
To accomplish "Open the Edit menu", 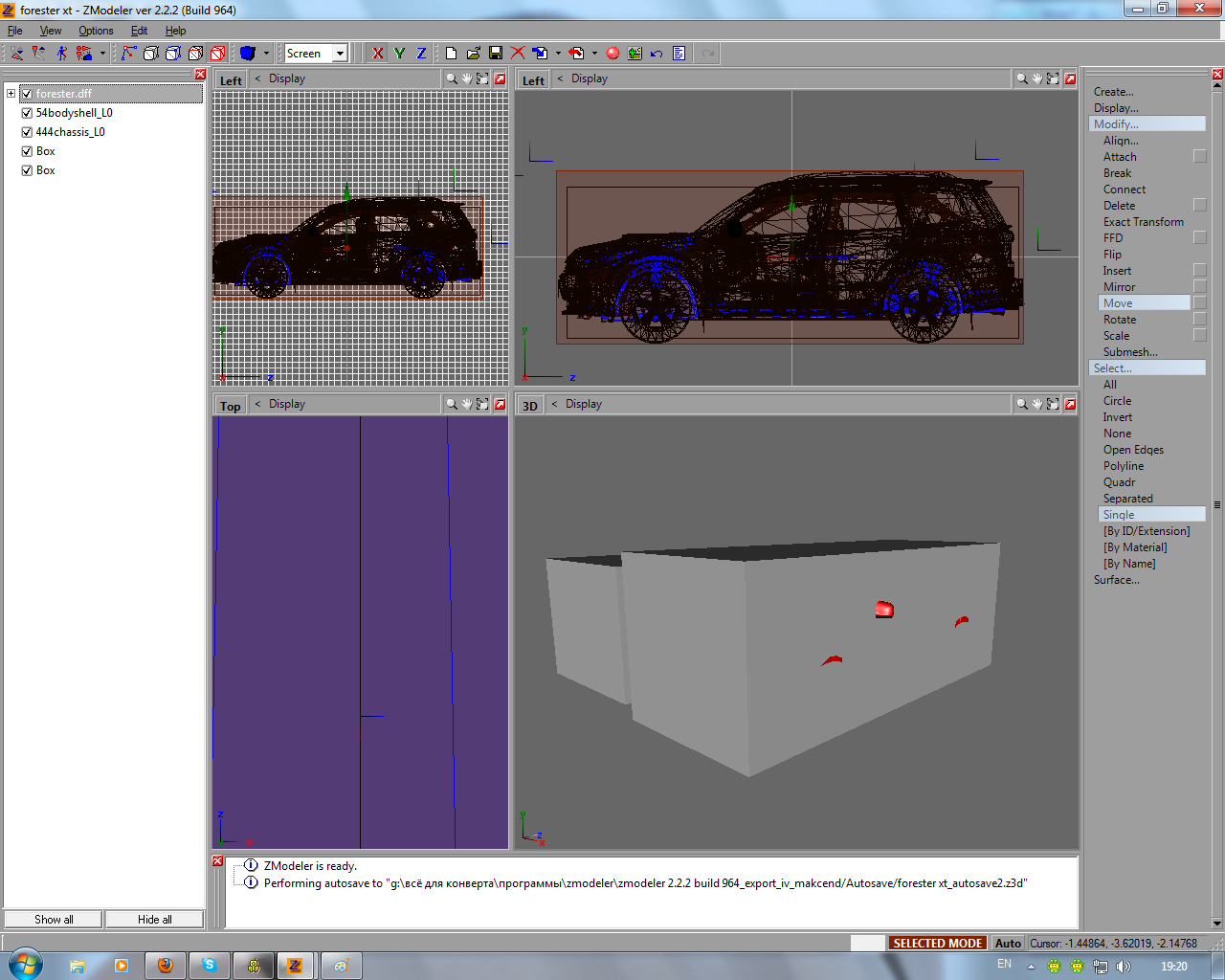I will (139, 31).
